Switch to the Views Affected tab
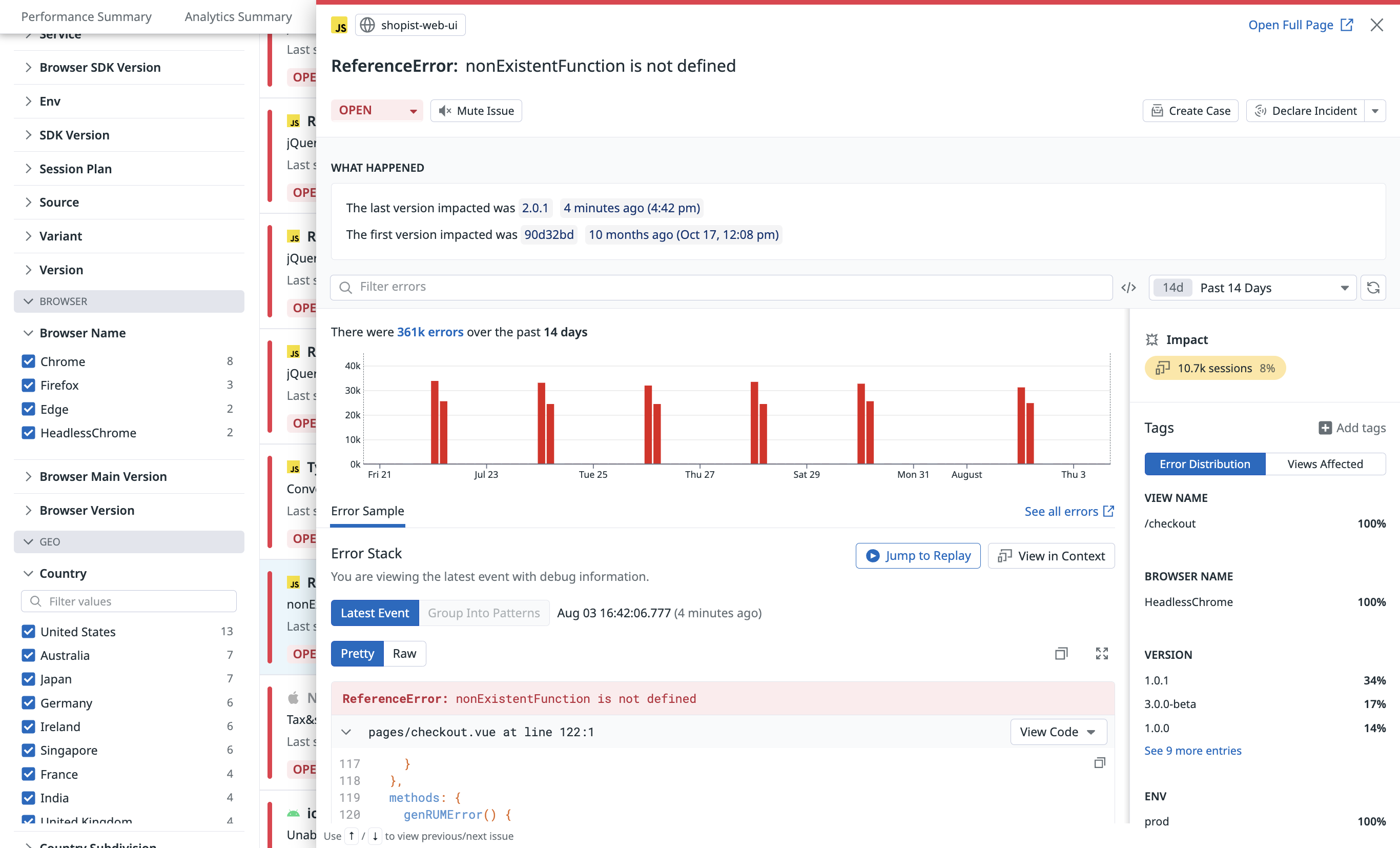 [1325, 464]
